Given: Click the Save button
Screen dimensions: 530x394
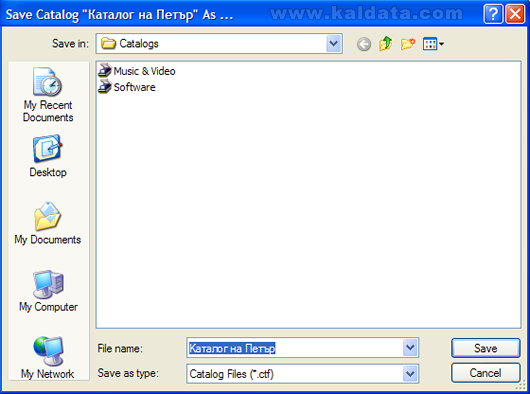Looking at the screenshot, I should 485,348.
